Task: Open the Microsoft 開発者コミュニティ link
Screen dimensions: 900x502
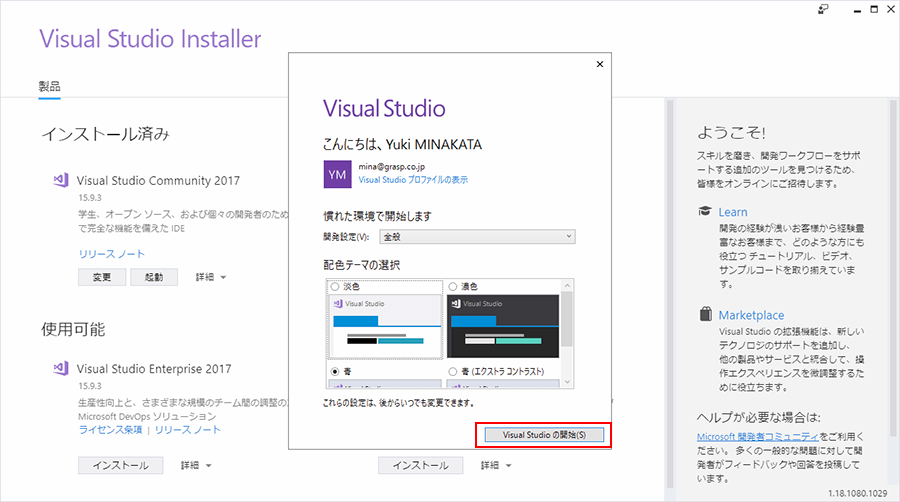Action: (x=758, y=437)
